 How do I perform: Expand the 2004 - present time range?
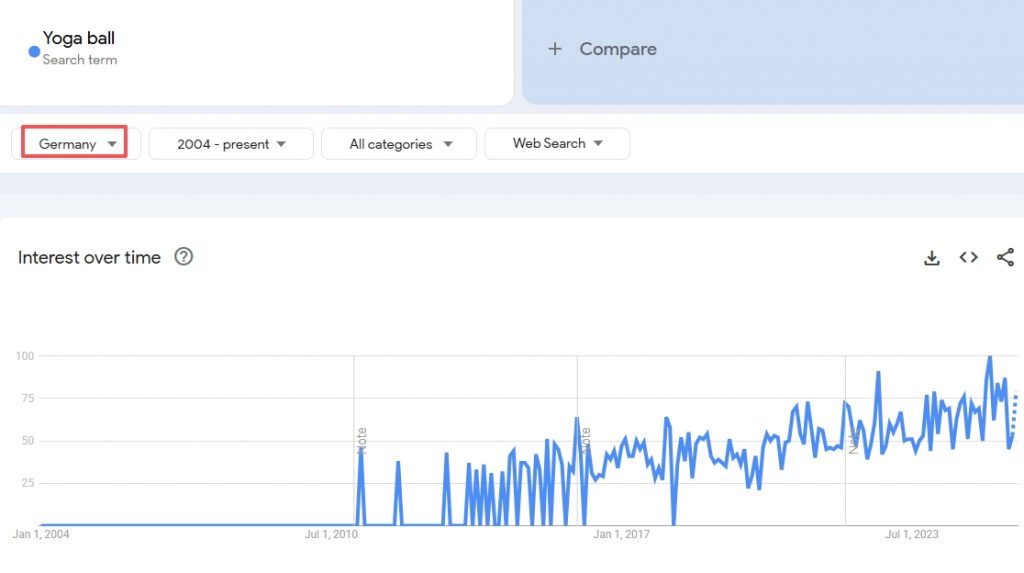pyautogui.click(x=231, y=144)
